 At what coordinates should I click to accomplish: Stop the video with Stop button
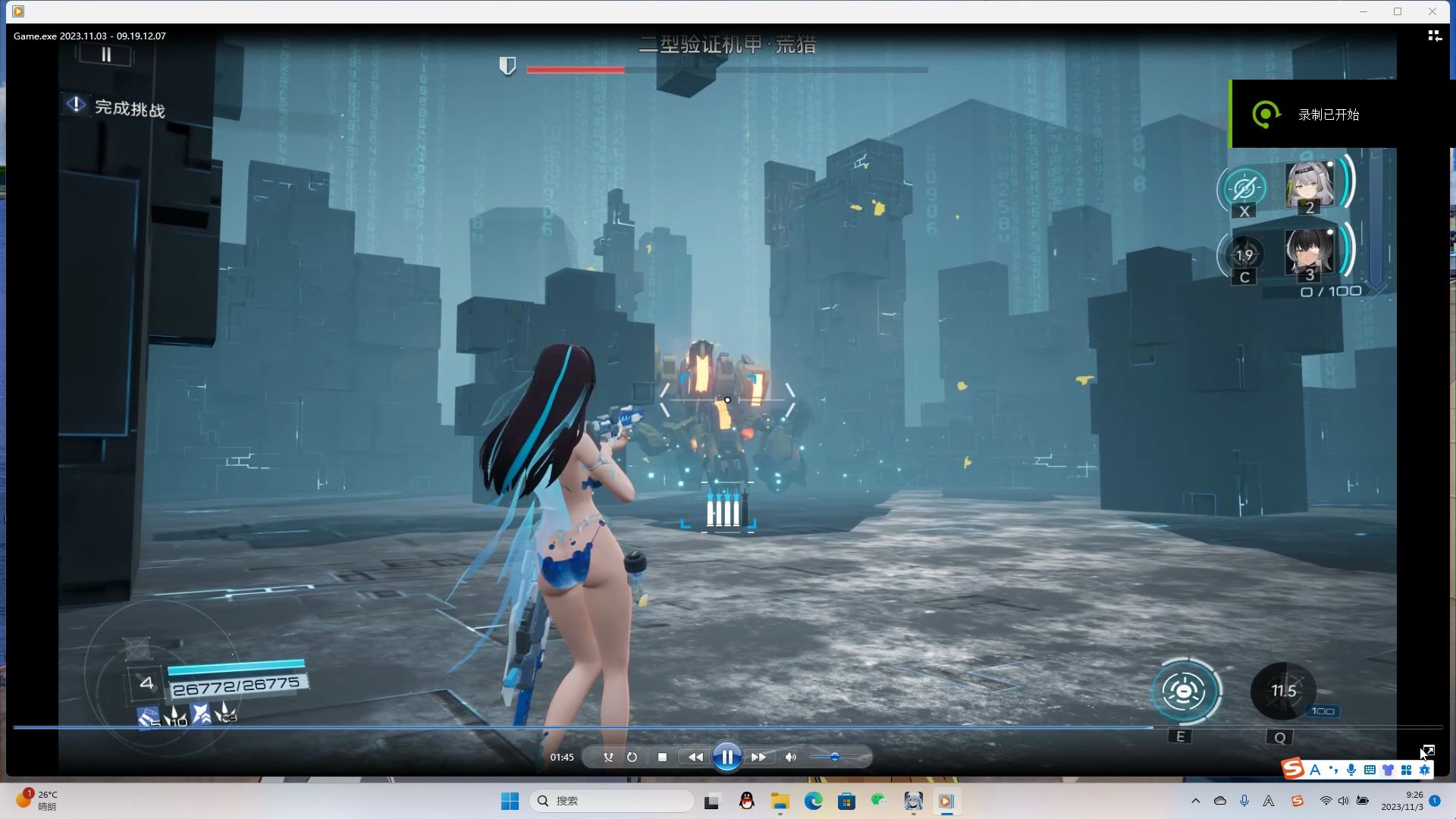(x=662, y=757)
